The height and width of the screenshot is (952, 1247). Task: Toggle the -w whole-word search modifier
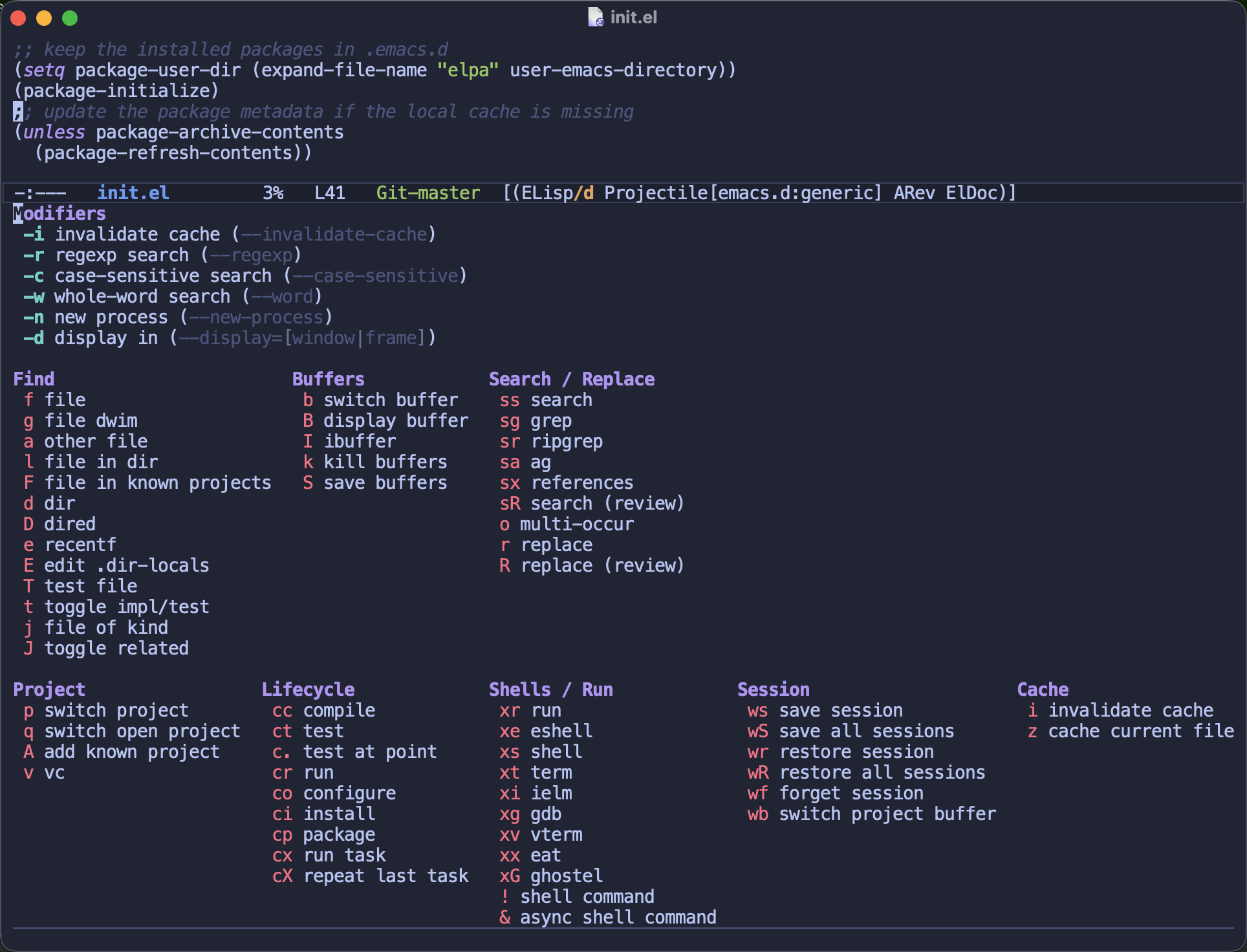[x=173, y=296]
